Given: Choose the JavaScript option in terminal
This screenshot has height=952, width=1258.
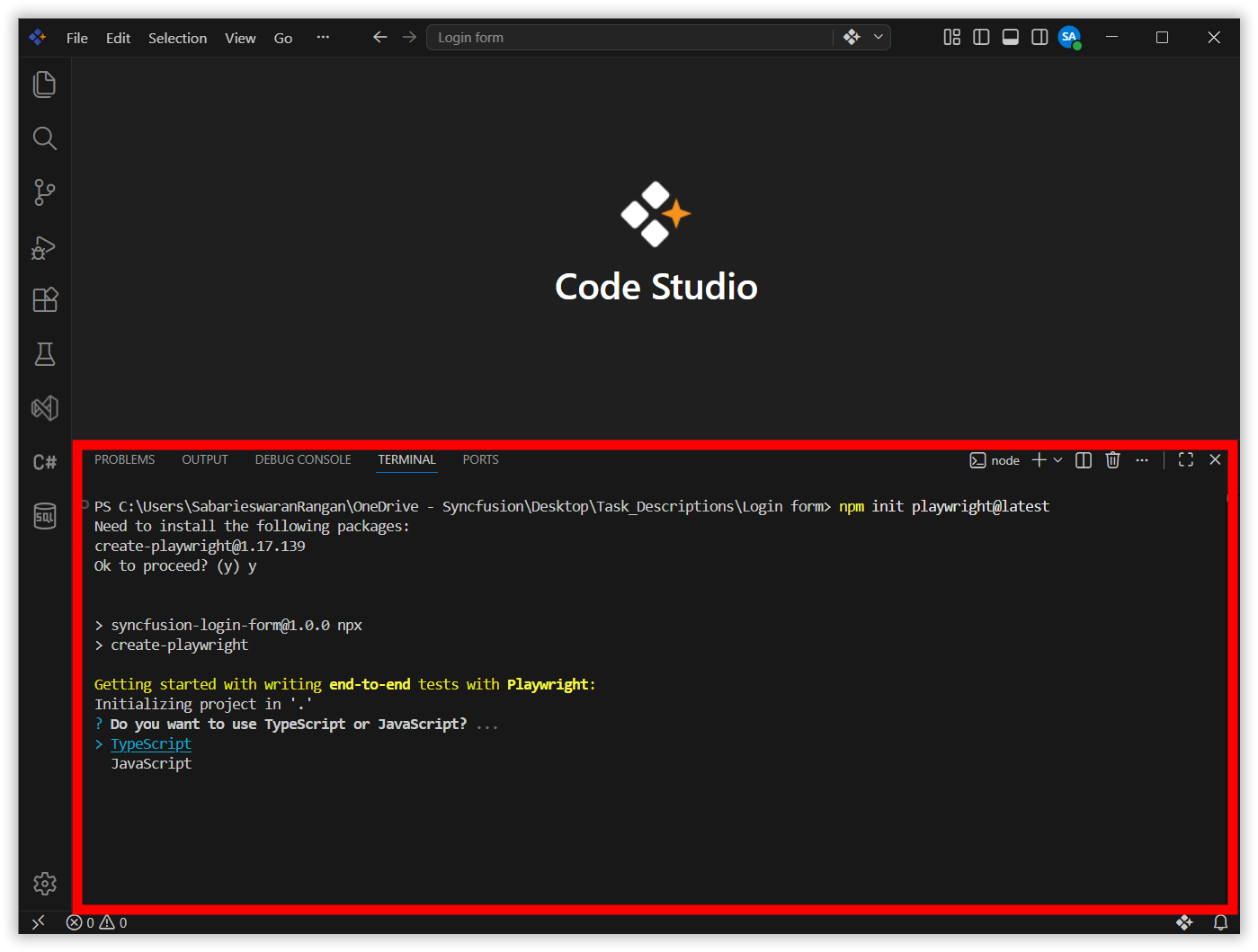Looking at the screenshot, I should coord(151,763).
